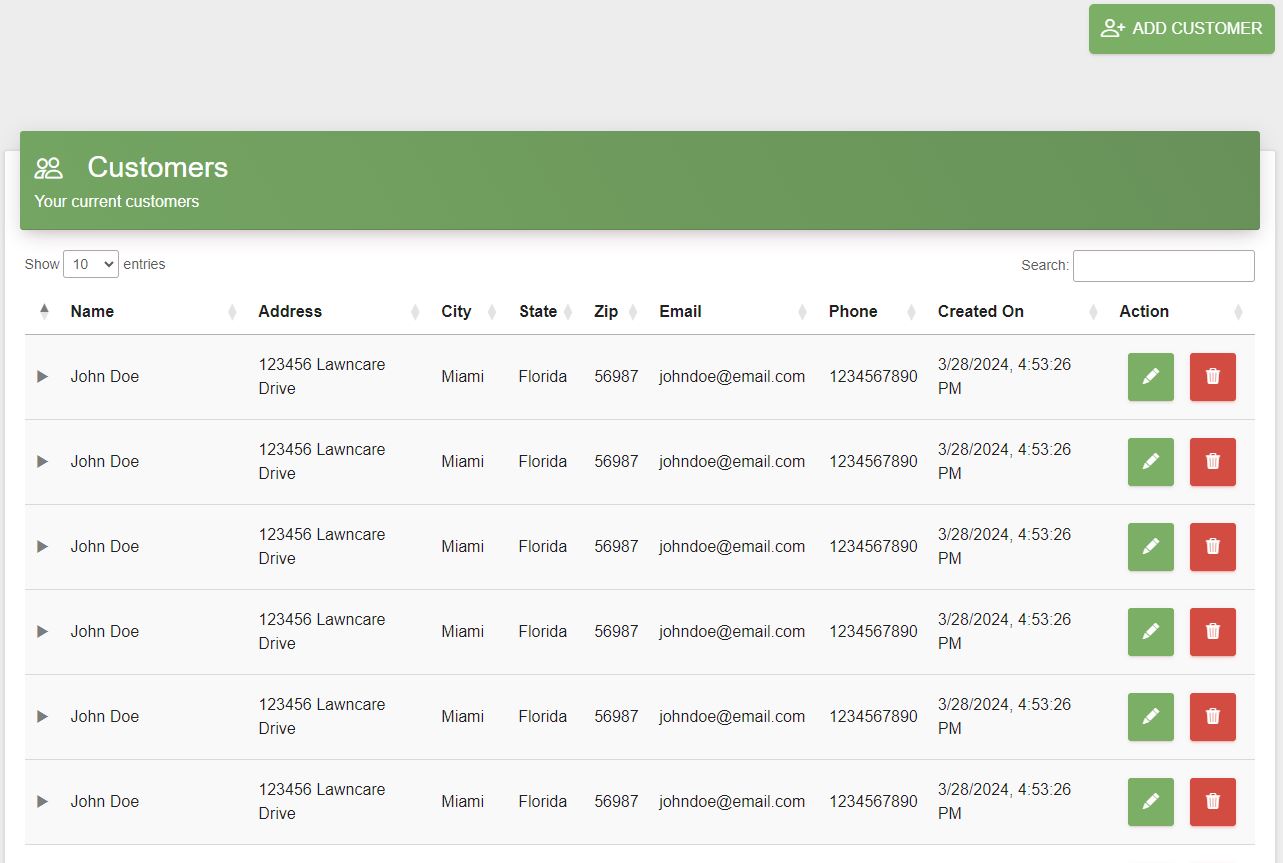
Task: Click the sort arrow above the expander column
Action: (x=43, y=311)
